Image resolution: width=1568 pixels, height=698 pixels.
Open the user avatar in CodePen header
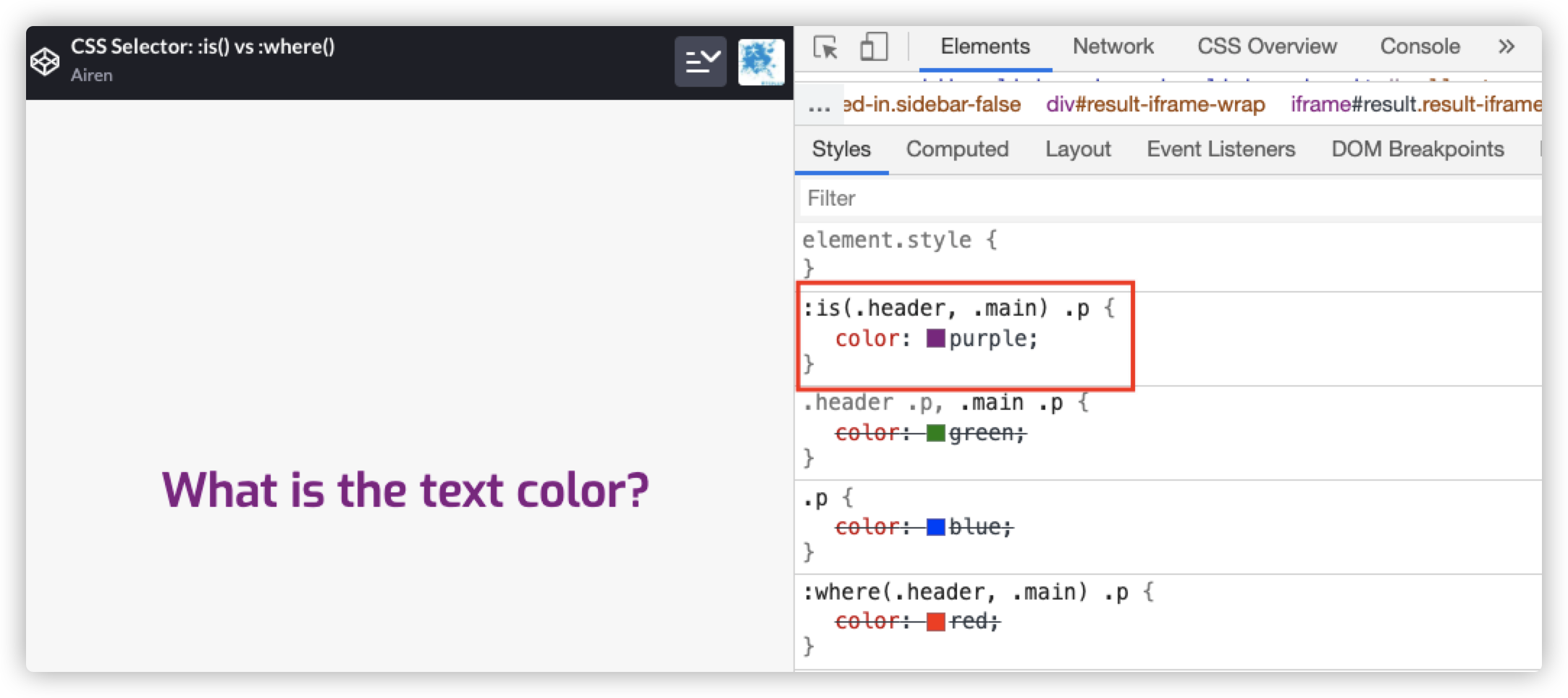[761, 62]
